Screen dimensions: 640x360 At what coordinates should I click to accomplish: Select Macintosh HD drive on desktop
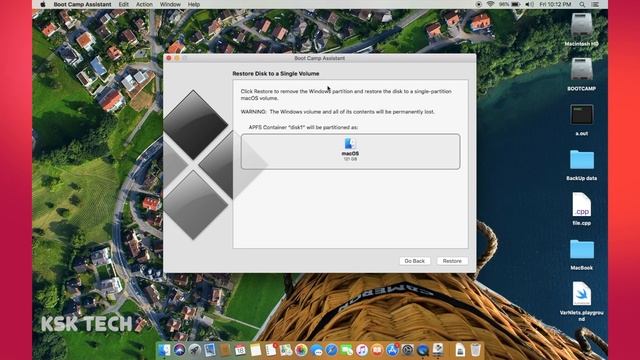(x=581, y=29)
